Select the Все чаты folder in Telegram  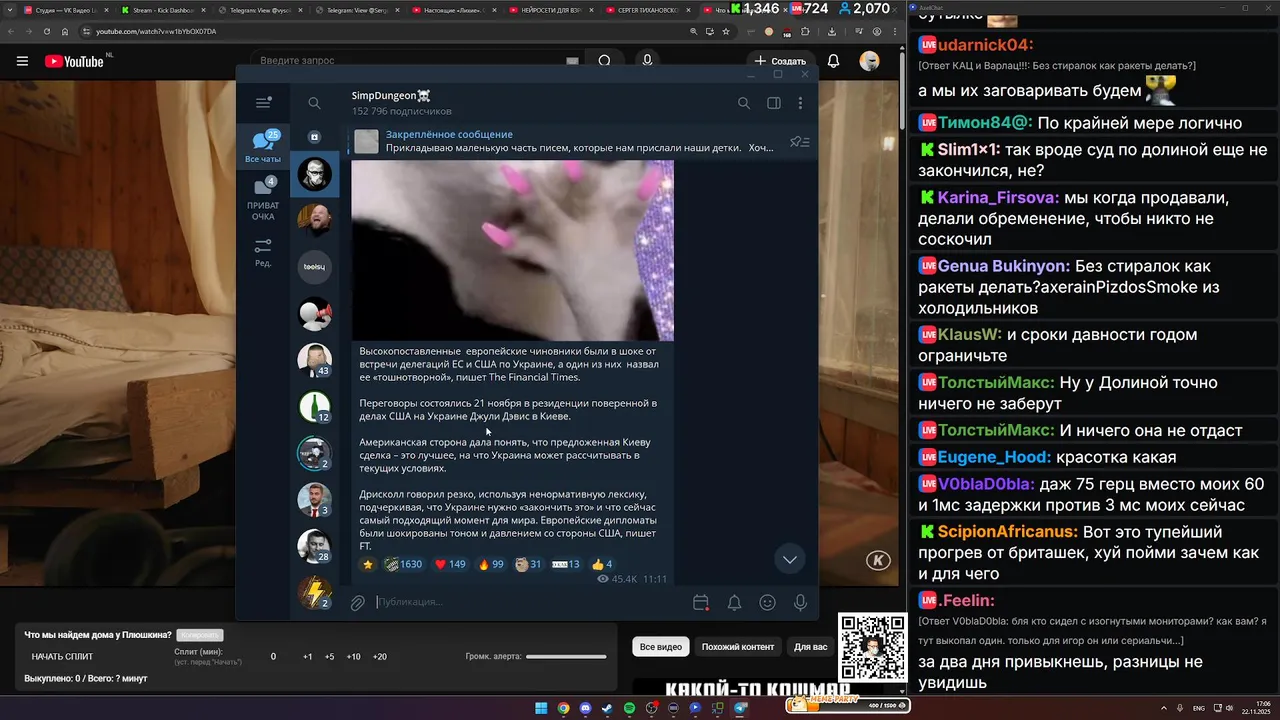click(x=264, y=147)
